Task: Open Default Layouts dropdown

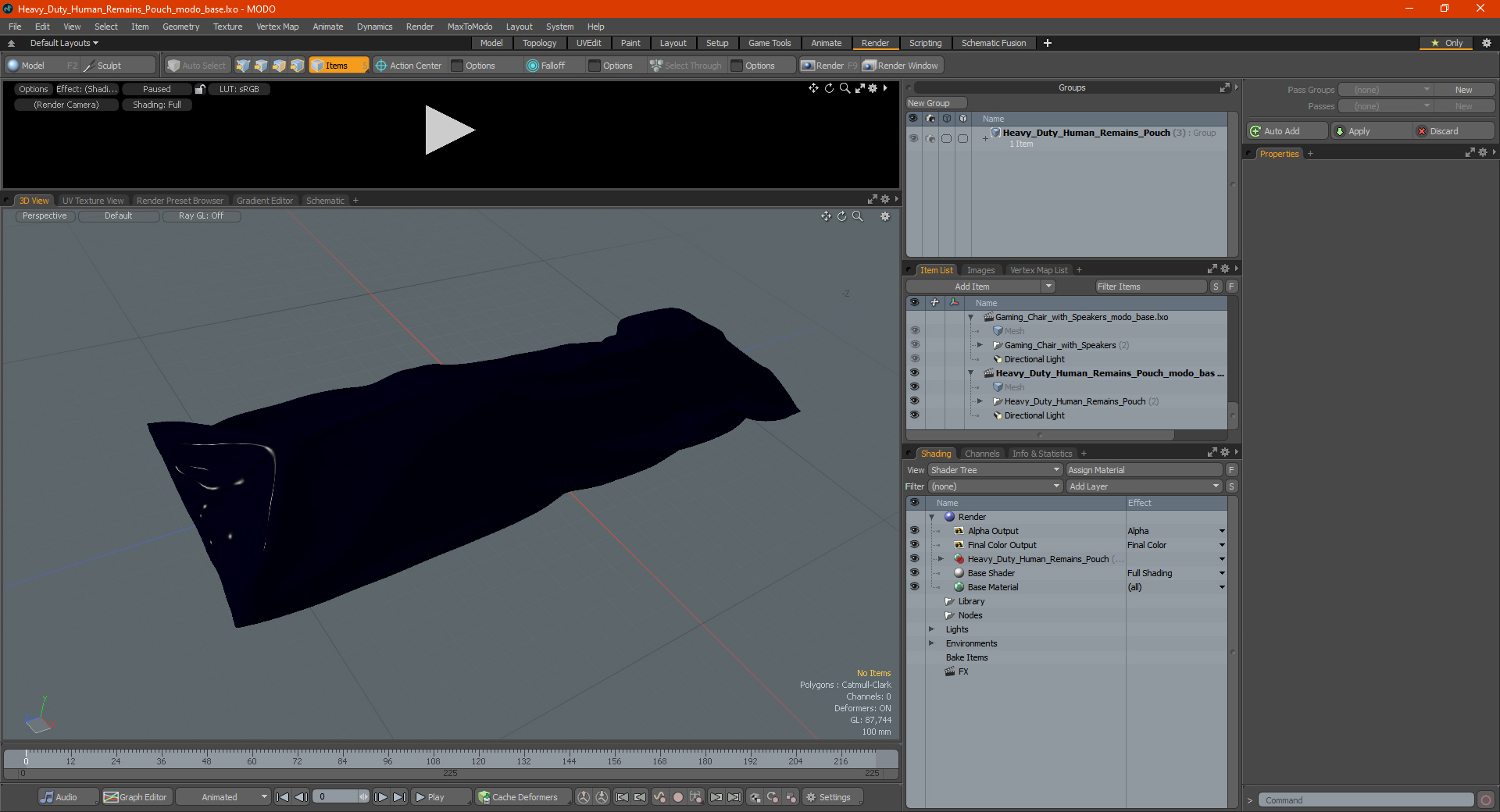Action: coord(64,43)
